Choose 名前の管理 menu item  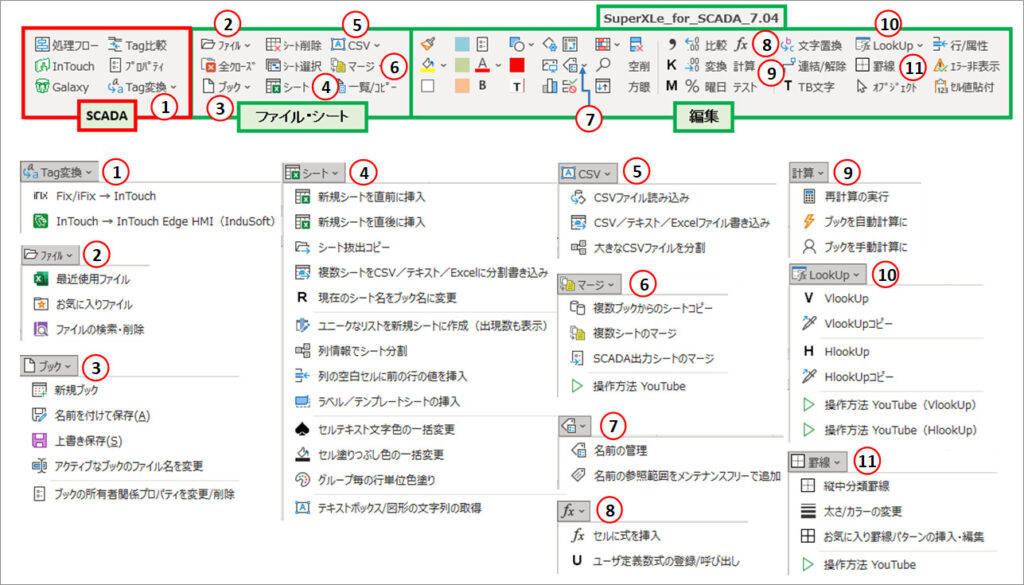(609, 450)
